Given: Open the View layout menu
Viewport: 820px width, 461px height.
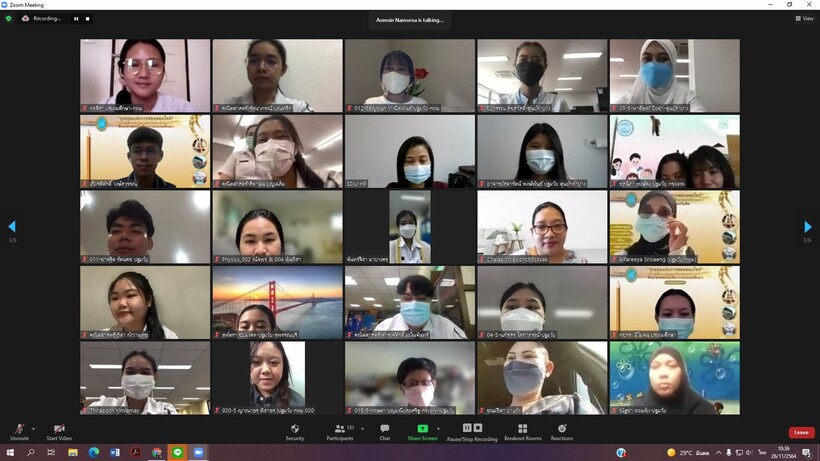Looking at the screenshot, I should pyautogui.click(x=804, y=18).
